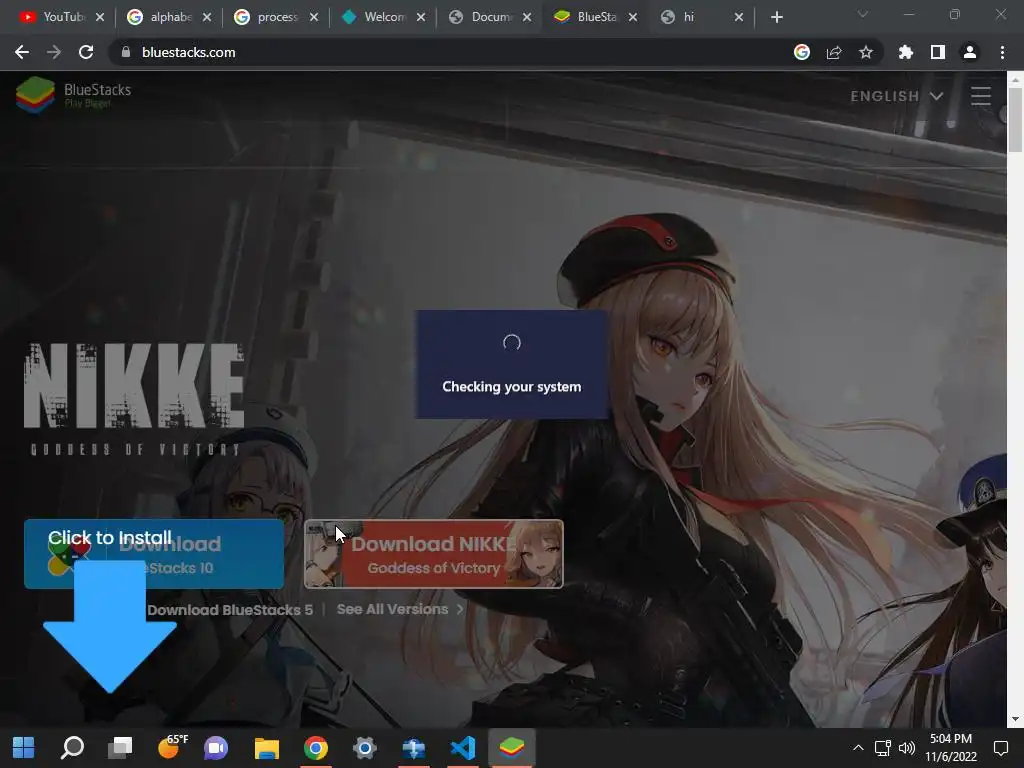Open File Explorer from taskbar
The width and height of the screenshot is (1024, 768).
coord(266,748)
